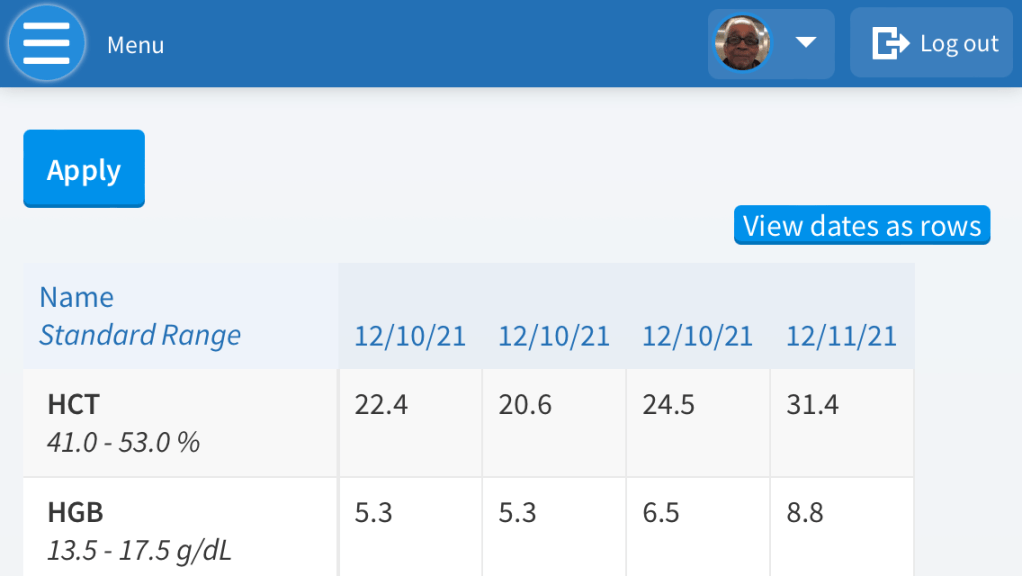1022x576 pixels.
Task: Click the HCT value 22.4 cell
Action: pyautogui.click(x=382, y=405)
